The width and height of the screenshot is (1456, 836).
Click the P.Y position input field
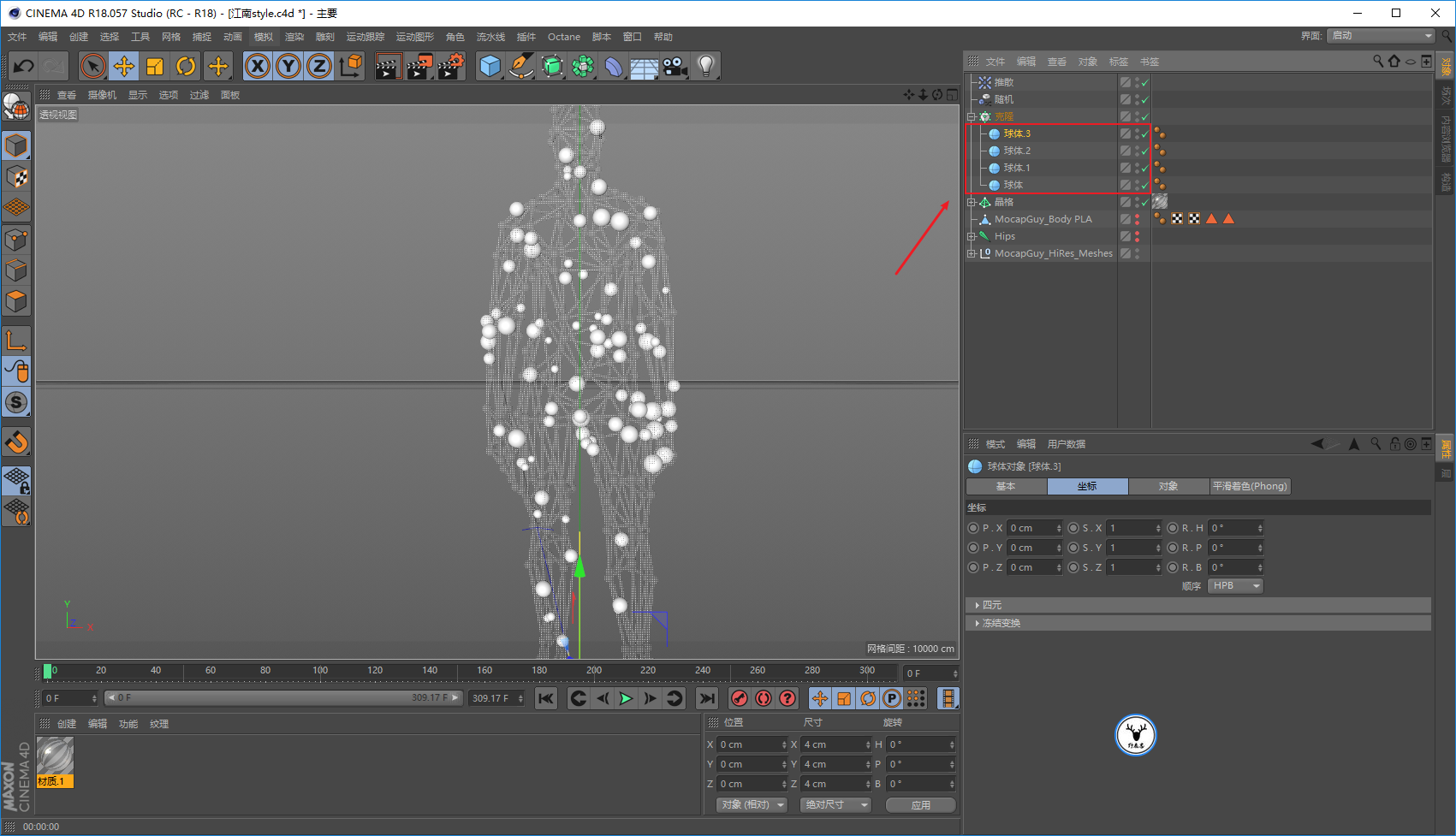(1035, 548)
